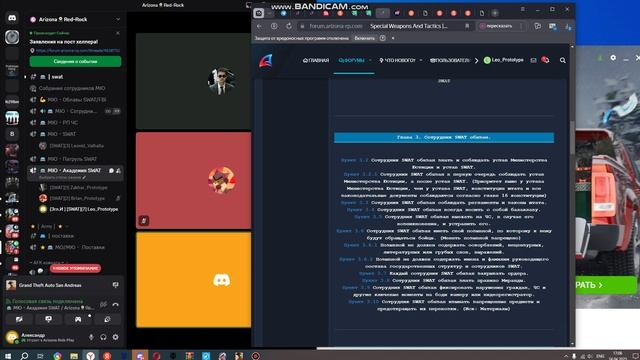Expand the ФОРУМЫ dropdown arrow

(370, 60)
